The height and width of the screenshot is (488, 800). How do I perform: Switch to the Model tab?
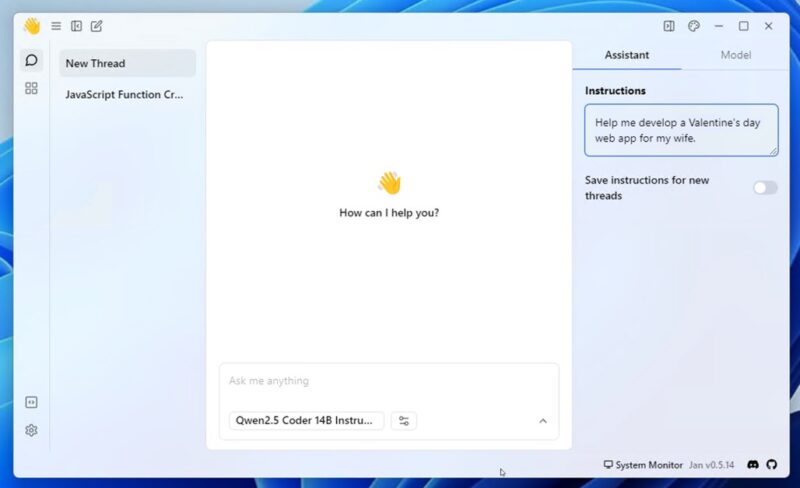(x=736, y=55)
